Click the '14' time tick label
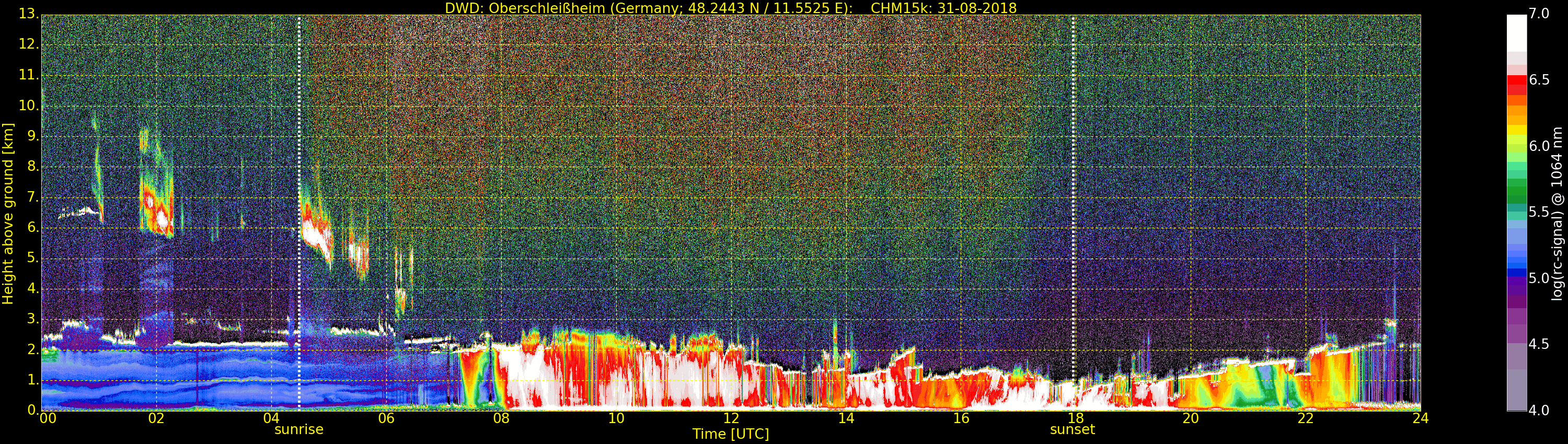This screenshot has width=1568, height=444. [846, 418]
